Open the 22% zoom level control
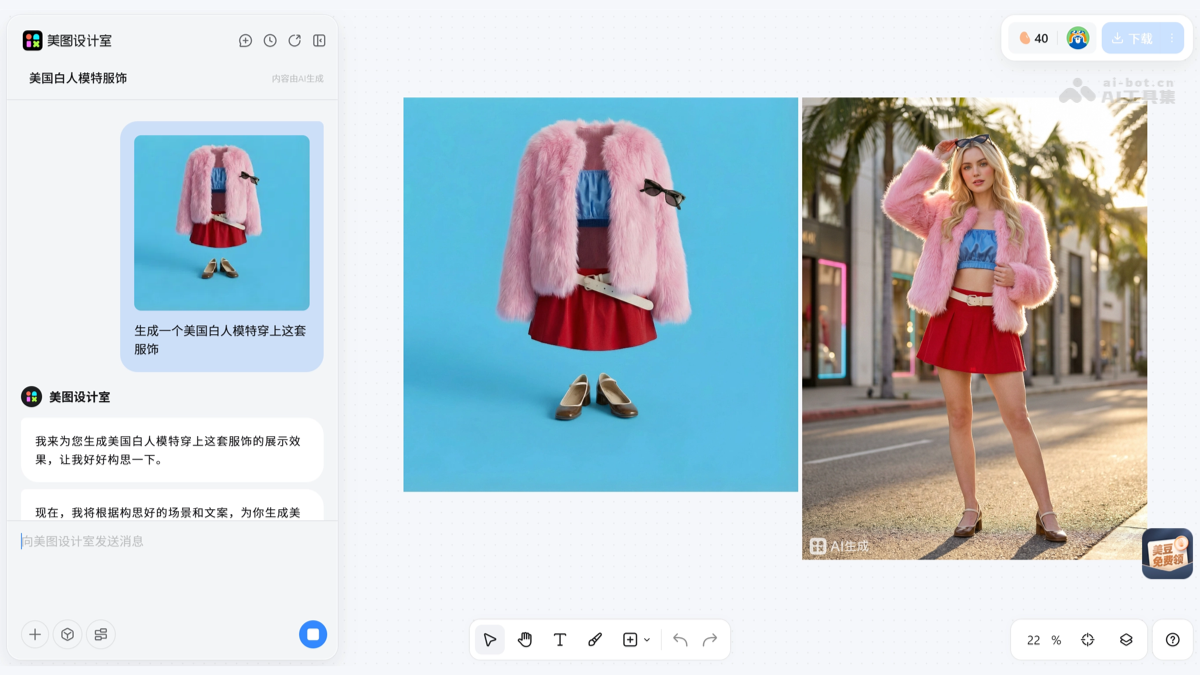Image resolution: width=1200 pixels, height=675 pixels. (x=1040, y=640)
